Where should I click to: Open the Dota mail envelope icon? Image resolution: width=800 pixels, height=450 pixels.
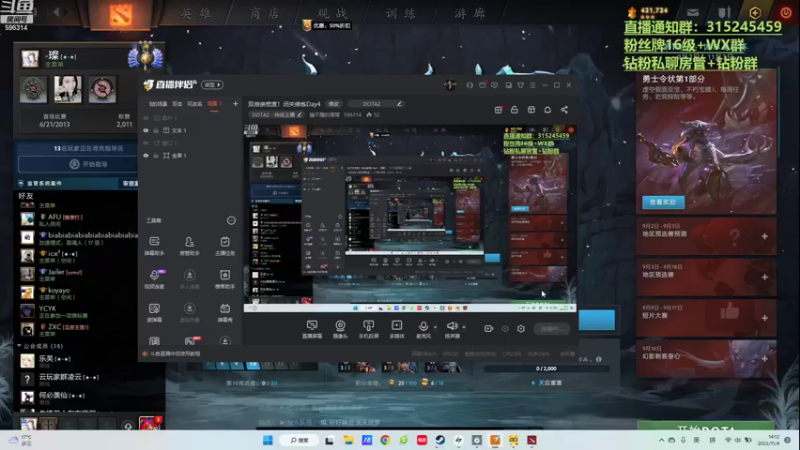(x=692, y=12)
